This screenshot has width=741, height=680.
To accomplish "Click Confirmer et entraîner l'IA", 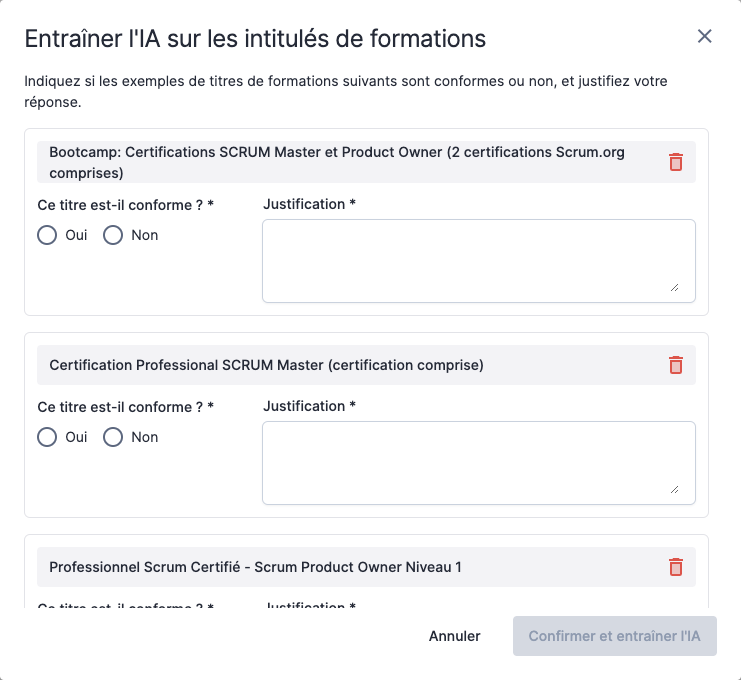I will click(x=614, y=636).
